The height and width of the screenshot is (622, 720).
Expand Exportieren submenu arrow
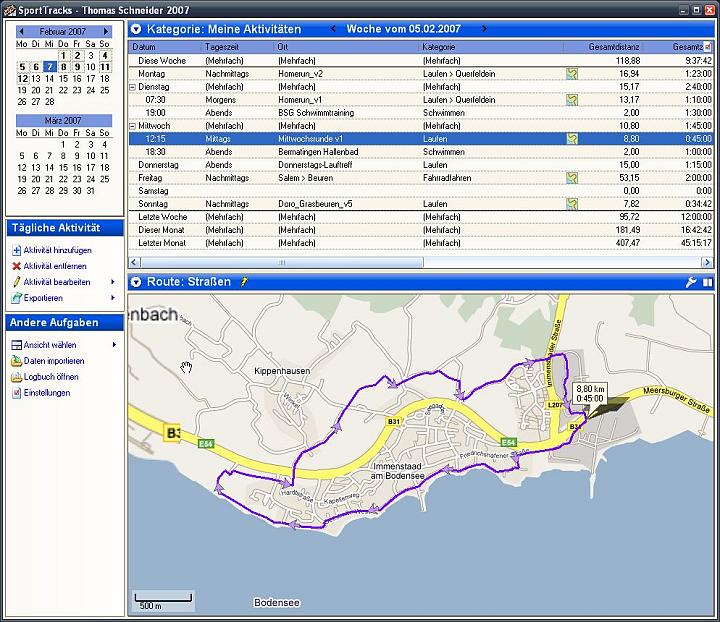pyautogui.click(x=113, y=298)
